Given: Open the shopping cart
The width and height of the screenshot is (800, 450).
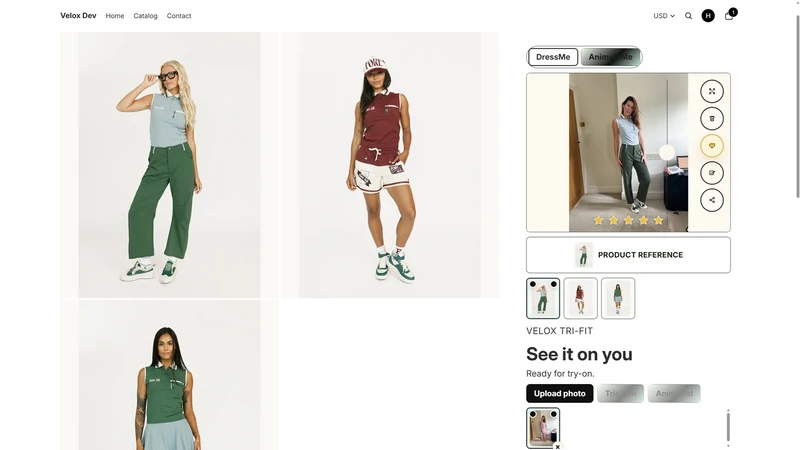Looking at the screenshot, I should tap(729, 16).
